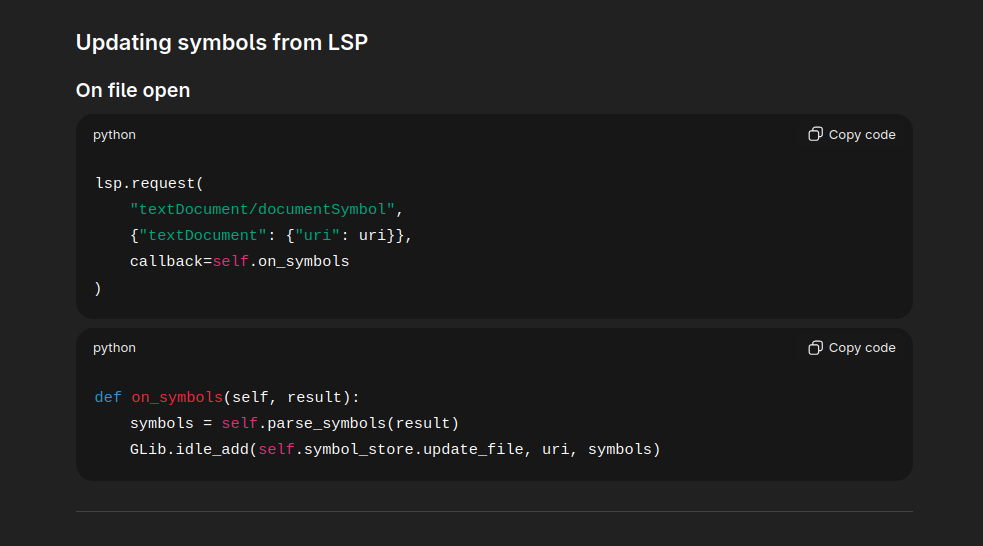Click the "uri" string key in the code
Screen dimensions: 983x546
pos(317,235)
